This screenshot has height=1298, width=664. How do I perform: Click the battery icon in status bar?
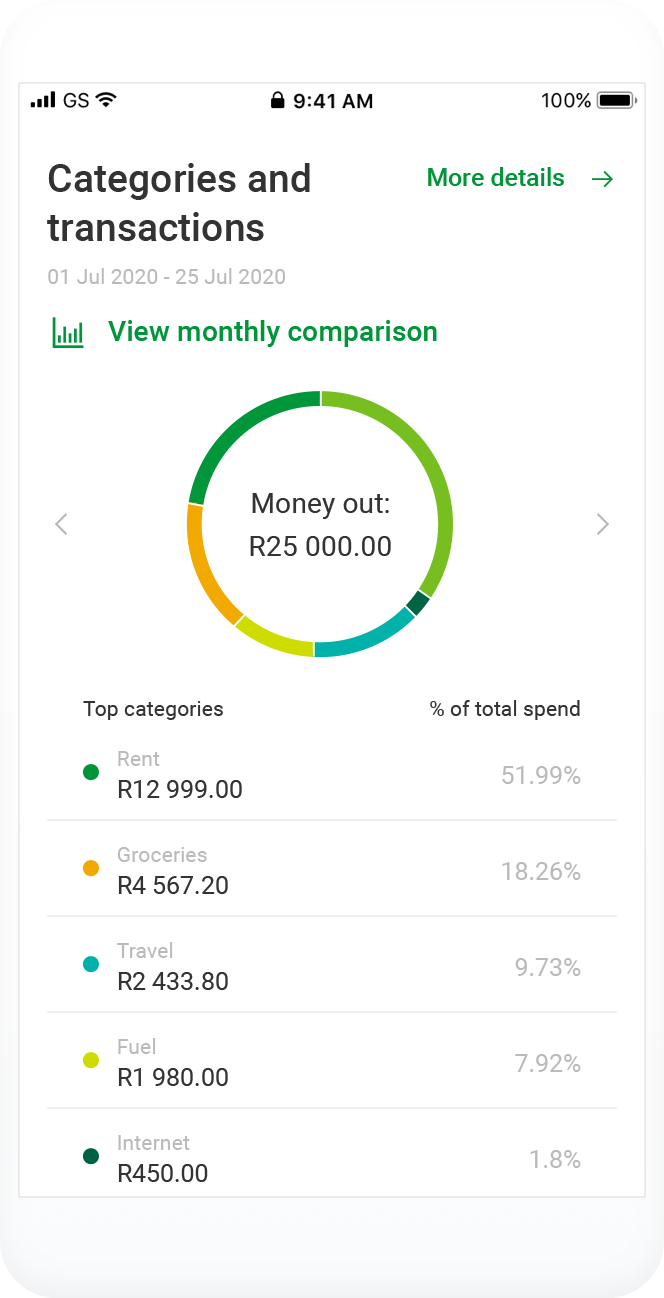[616, 101]
